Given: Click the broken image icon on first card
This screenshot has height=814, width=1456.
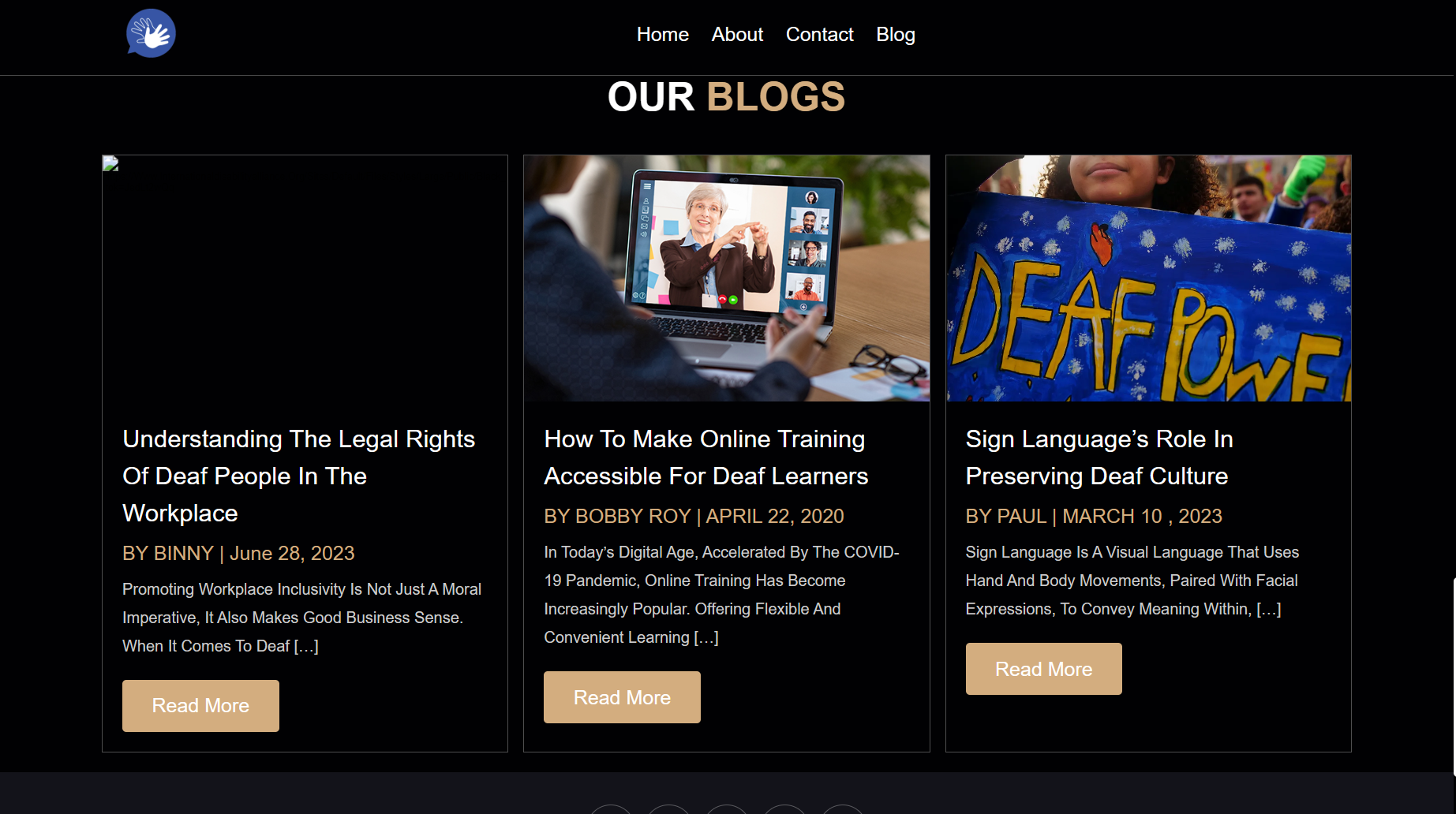Looking at the screenshot, I should (110, 163).
